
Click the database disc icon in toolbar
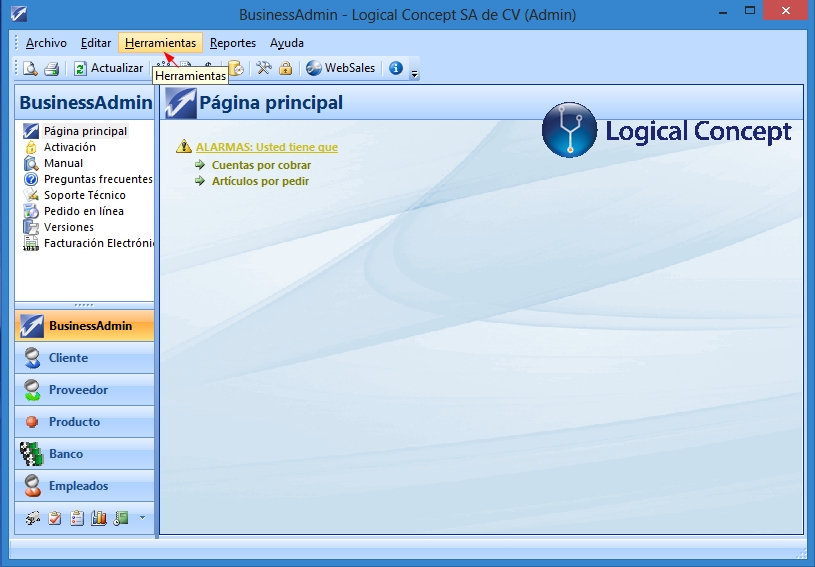[236, 68]
